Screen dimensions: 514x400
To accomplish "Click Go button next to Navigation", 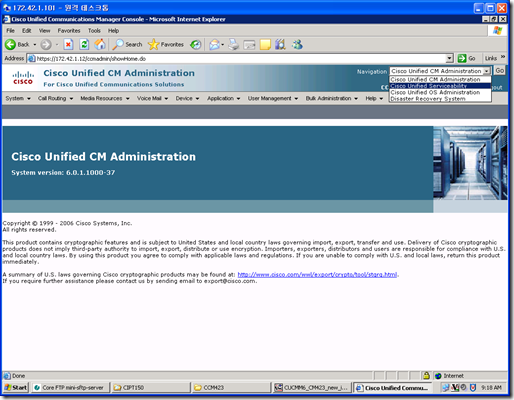I will pos(499,71).
